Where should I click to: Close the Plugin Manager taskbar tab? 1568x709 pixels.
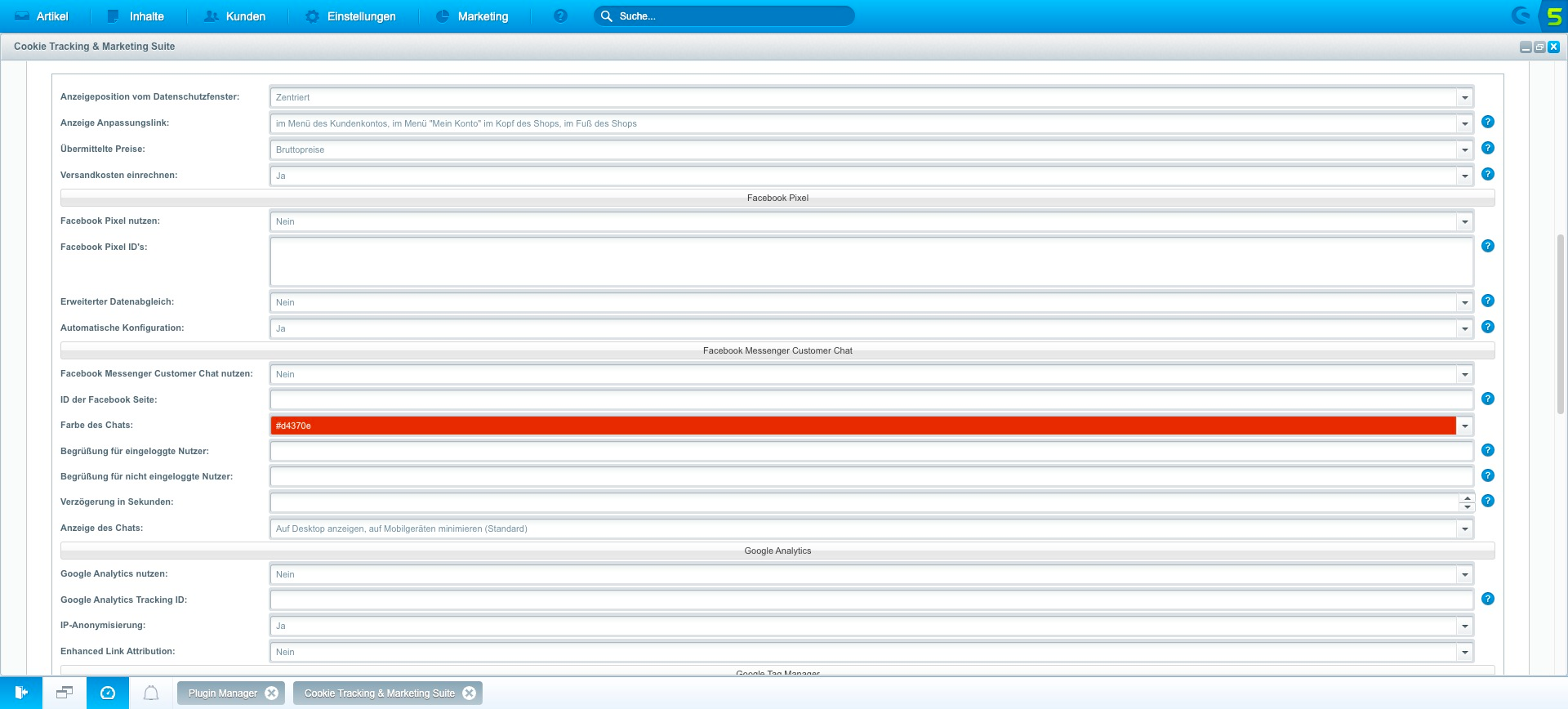[x=272, y=693]
